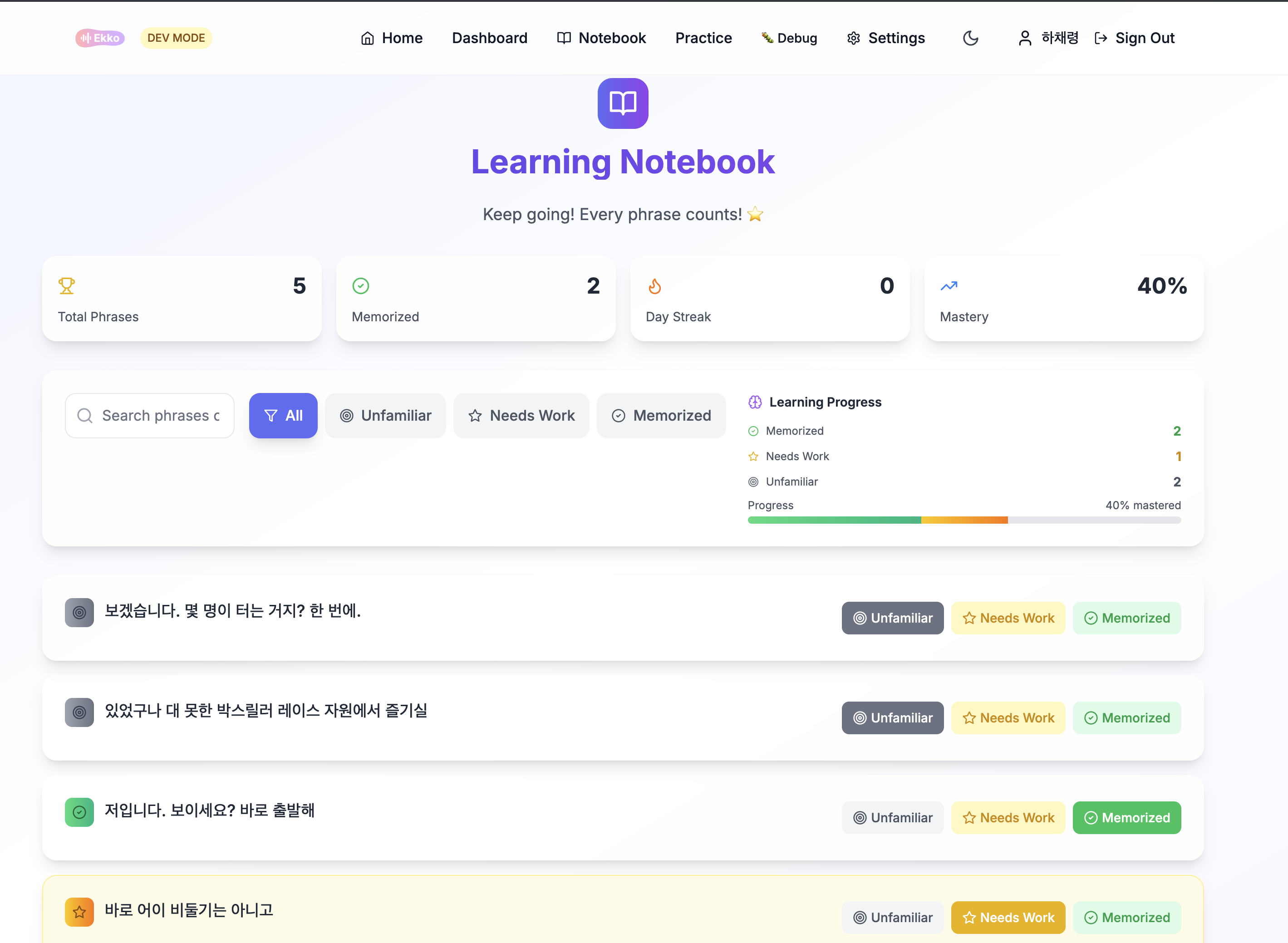Open the Dashboard menu item
The width and height of the screenshot is (1288, 943).
489,38
